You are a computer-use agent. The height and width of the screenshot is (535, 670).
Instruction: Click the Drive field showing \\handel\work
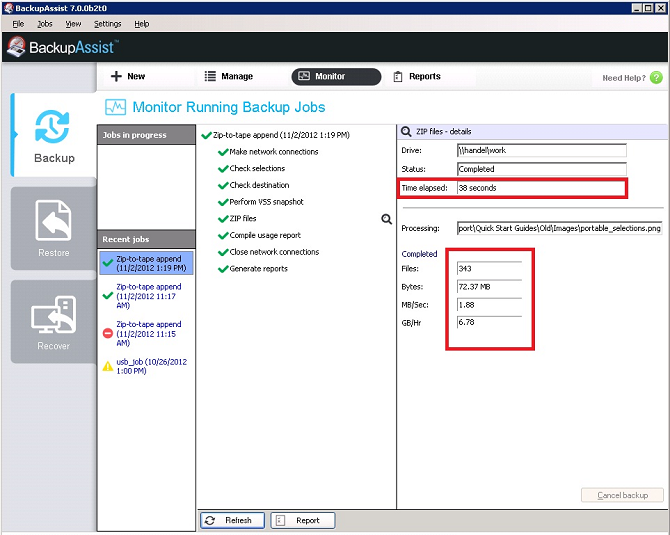click(x=541, y=150)
